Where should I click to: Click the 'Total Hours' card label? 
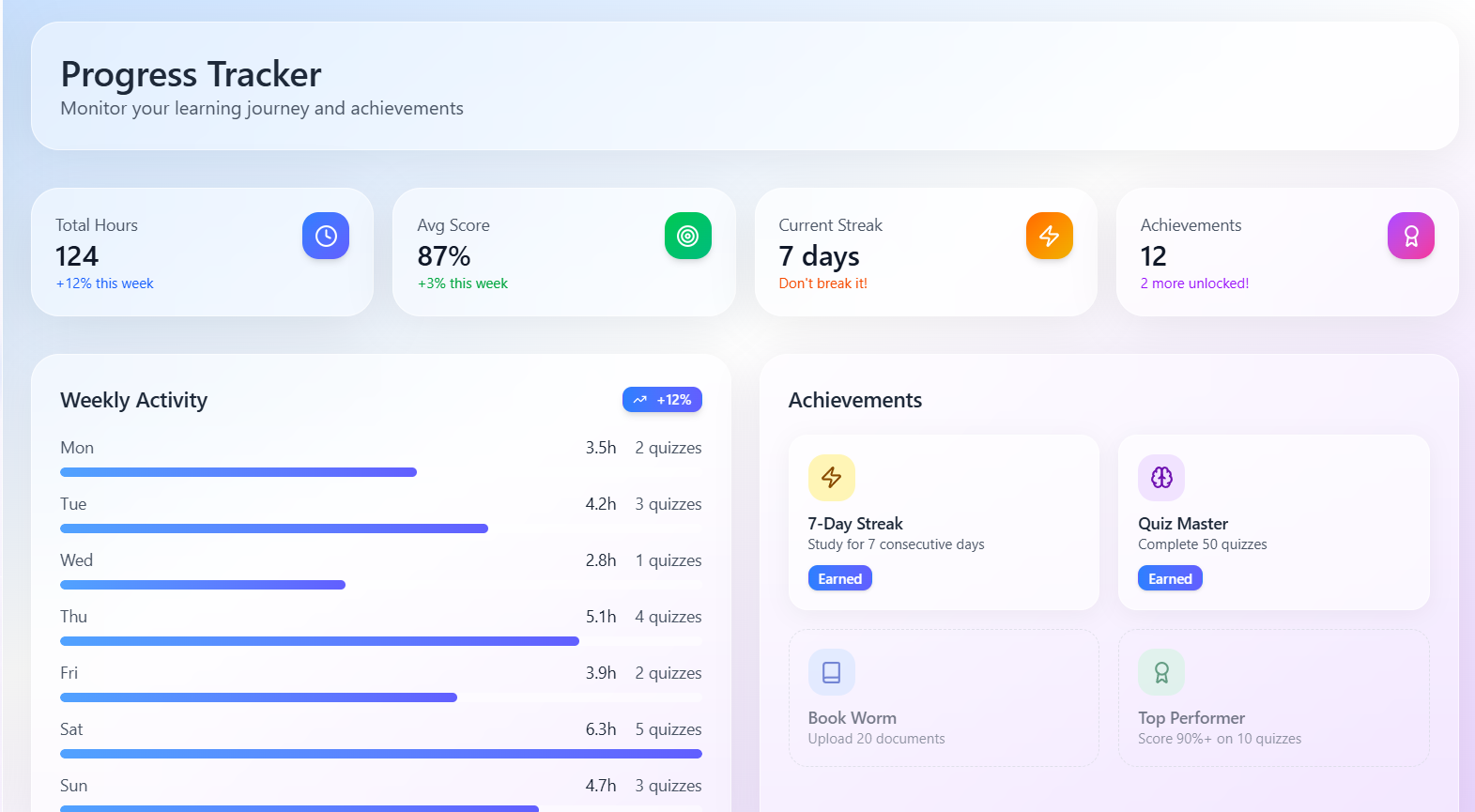pos(97,225)
